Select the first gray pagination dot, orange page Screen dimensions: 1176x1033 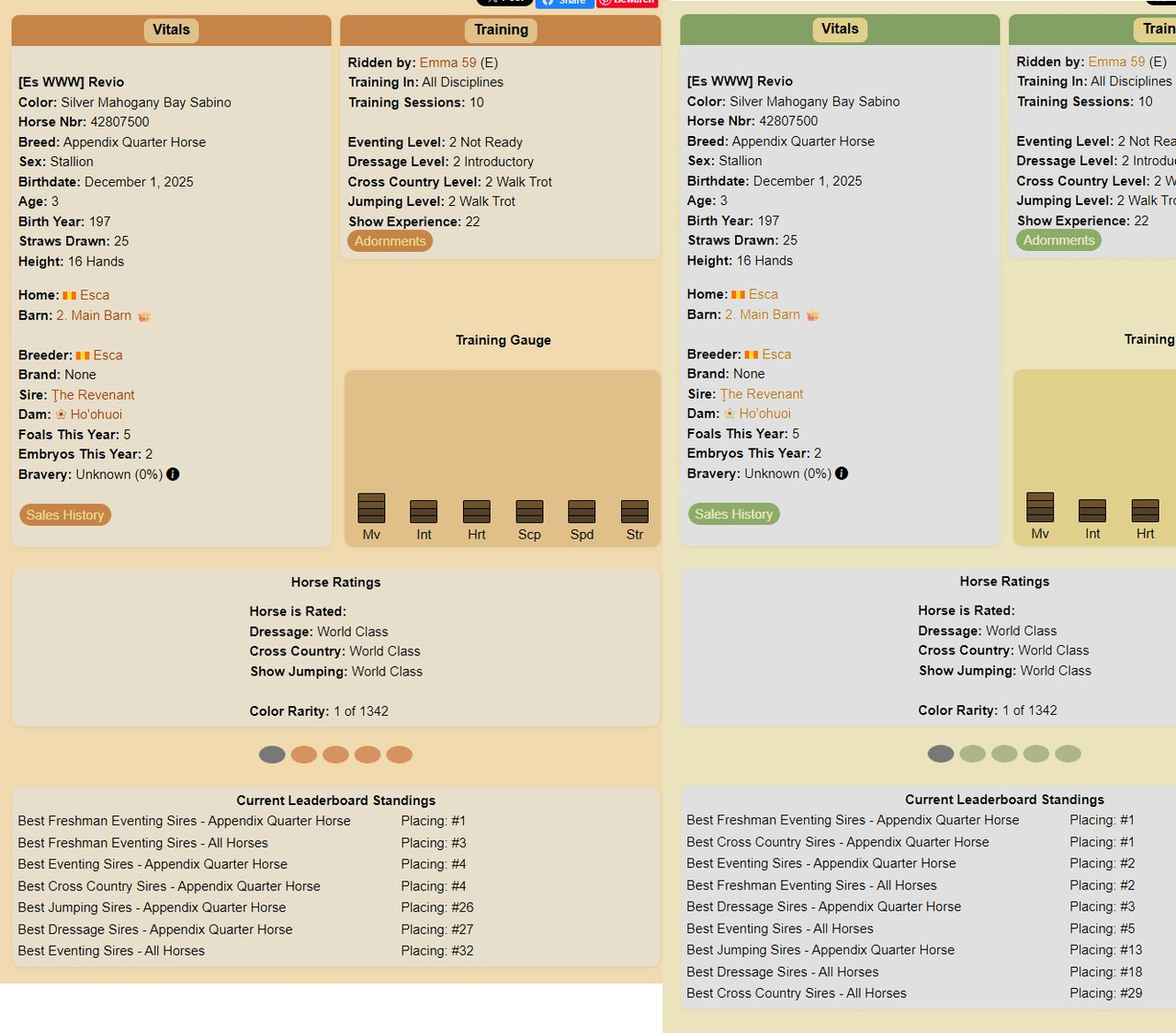(272, 755)
